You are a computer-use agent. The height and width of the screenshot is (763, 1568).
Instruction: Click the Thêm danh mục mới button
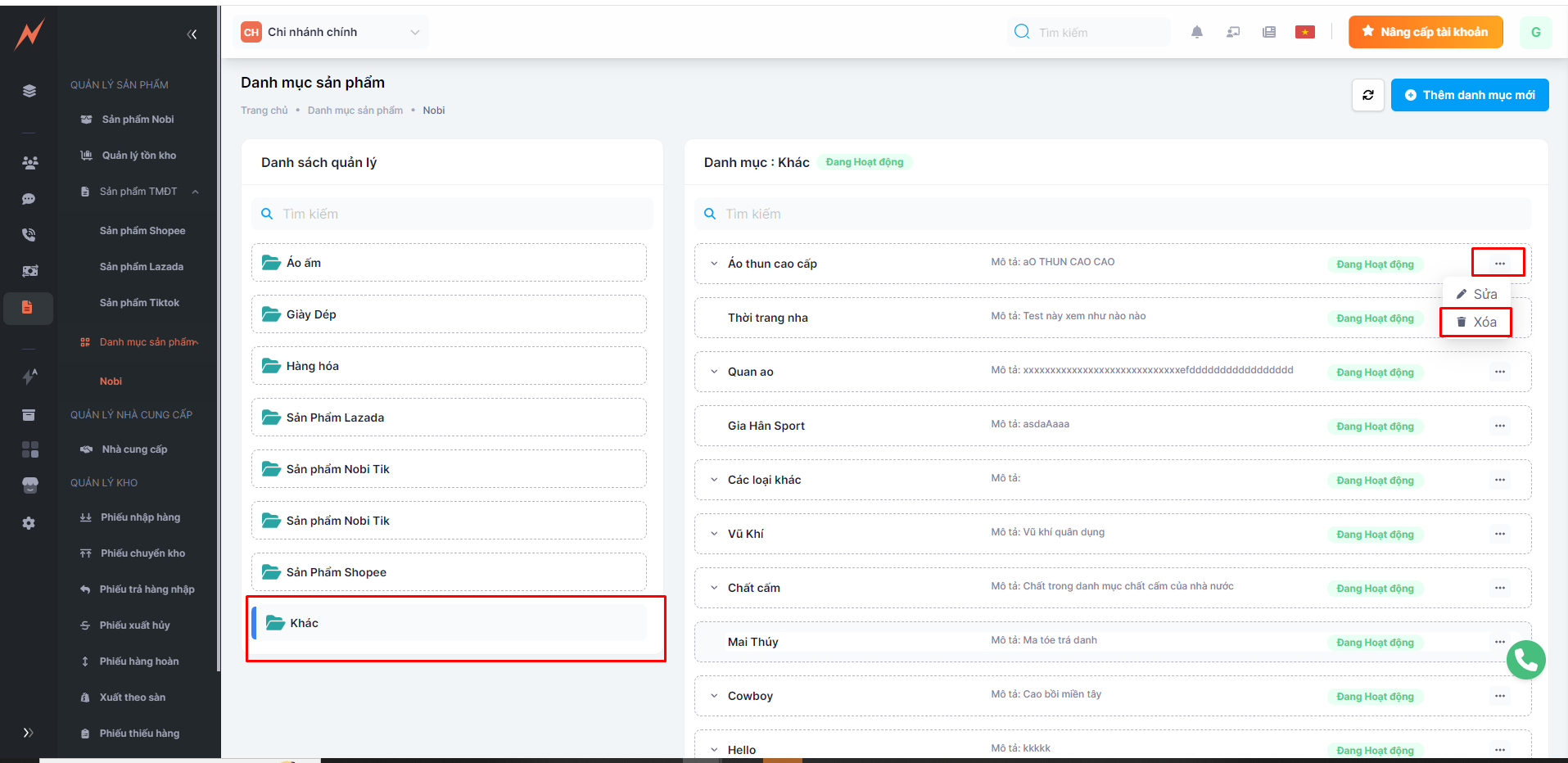1470,95
